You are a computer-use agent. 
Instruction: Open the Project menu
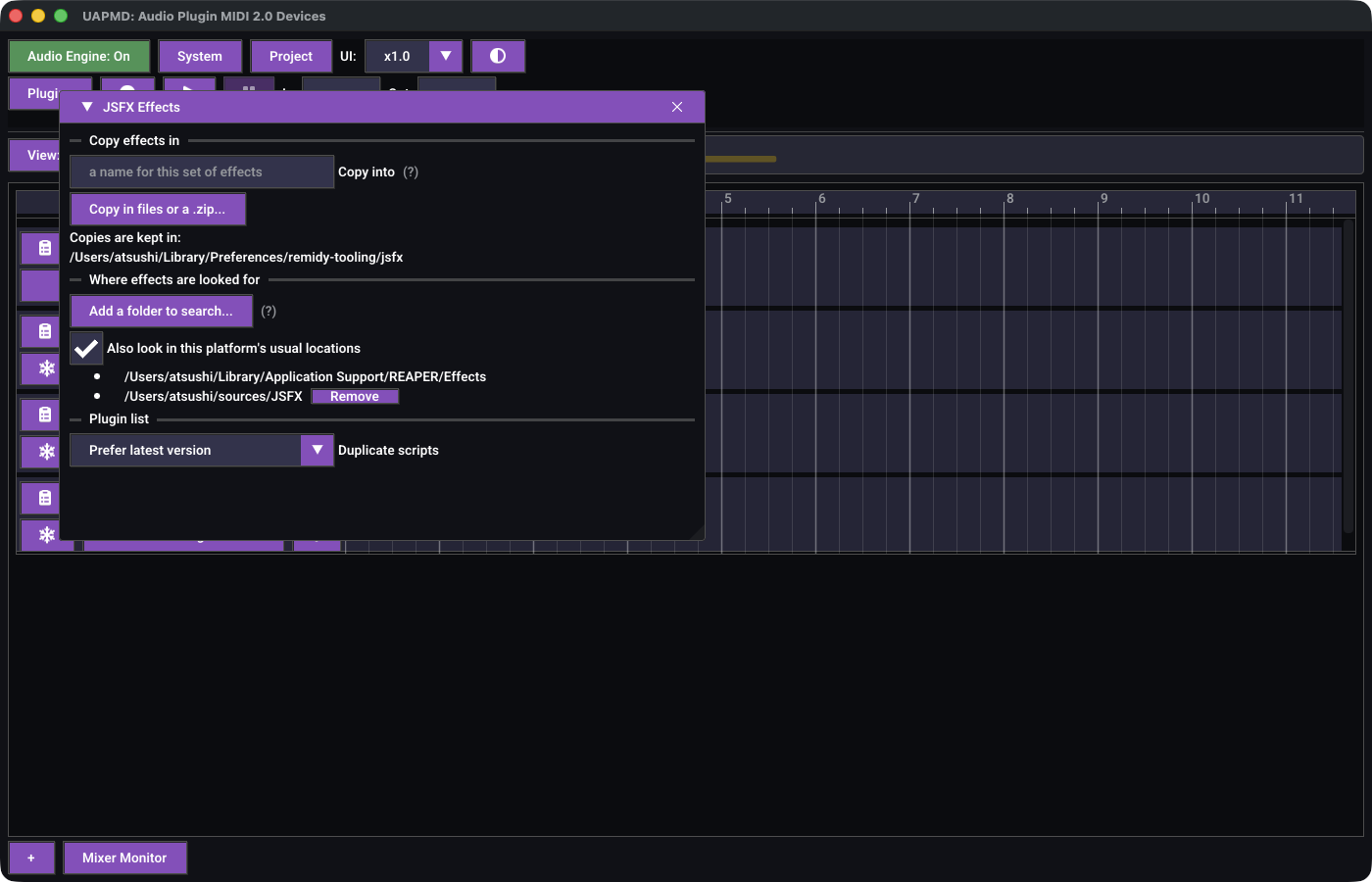click(x=291, y=56)
